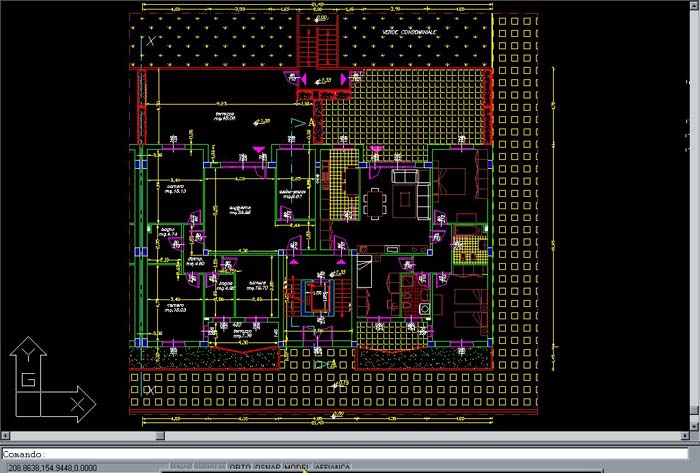Click the horizontal scrollbar right arrow

[x=693, y=437]
